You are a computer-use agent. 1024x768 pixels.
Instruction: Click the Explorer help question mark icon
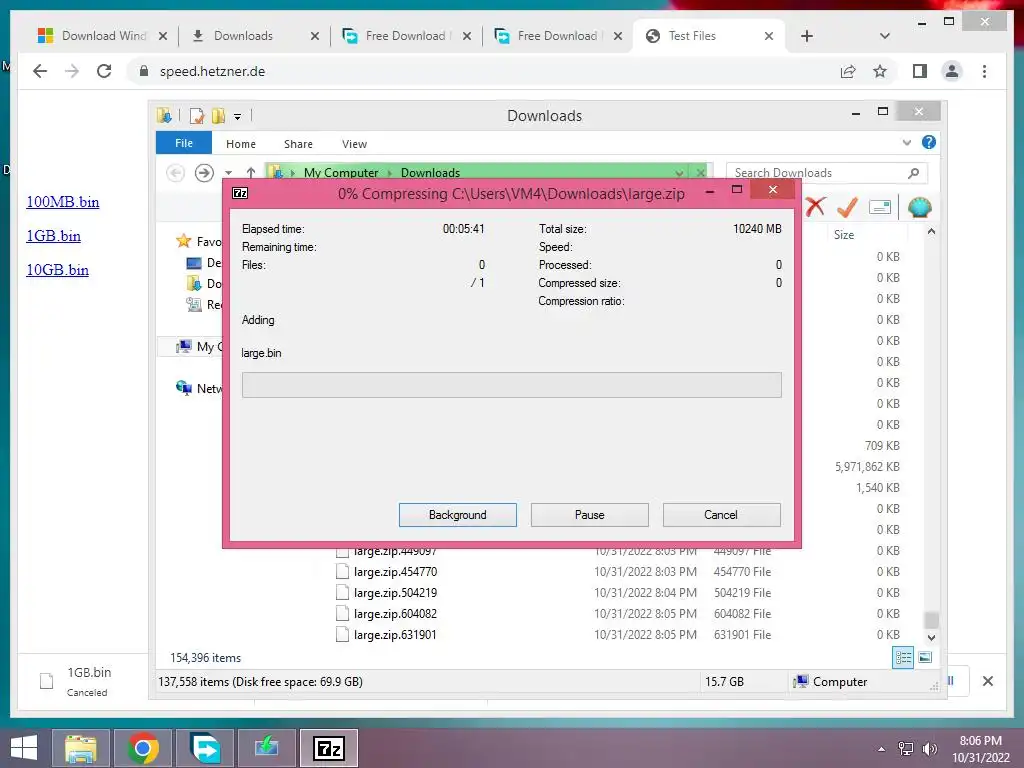(x=929, y=142)
